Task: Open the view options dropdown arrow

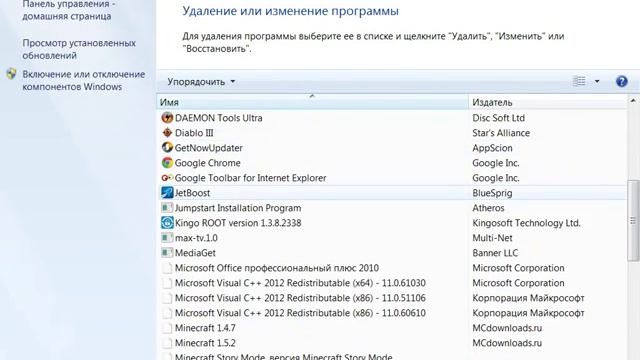Action: click(597, 81)
